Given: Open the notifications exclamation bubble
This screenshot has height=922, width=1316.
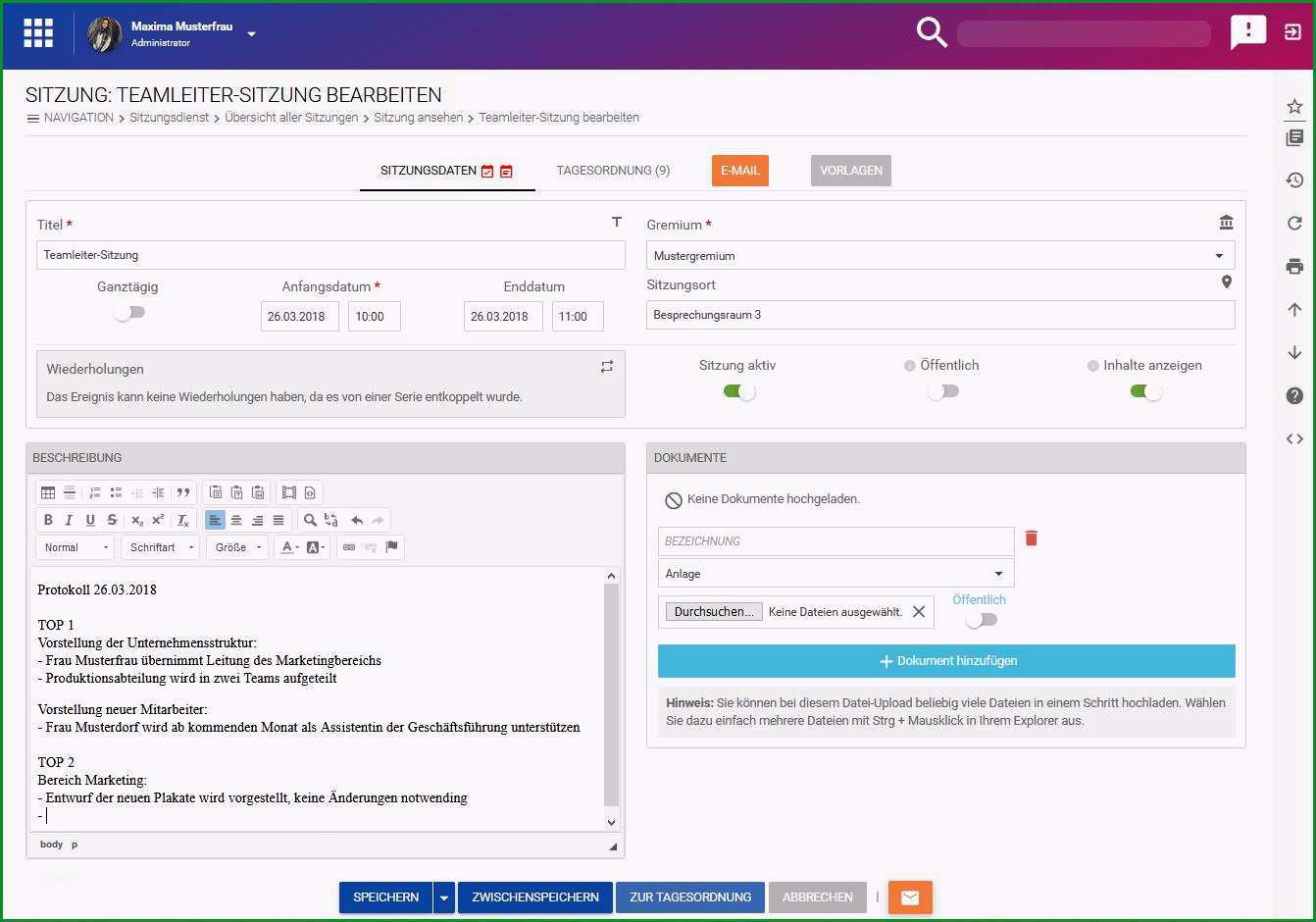Looking at the screenshot, I should click(1247, 31).
